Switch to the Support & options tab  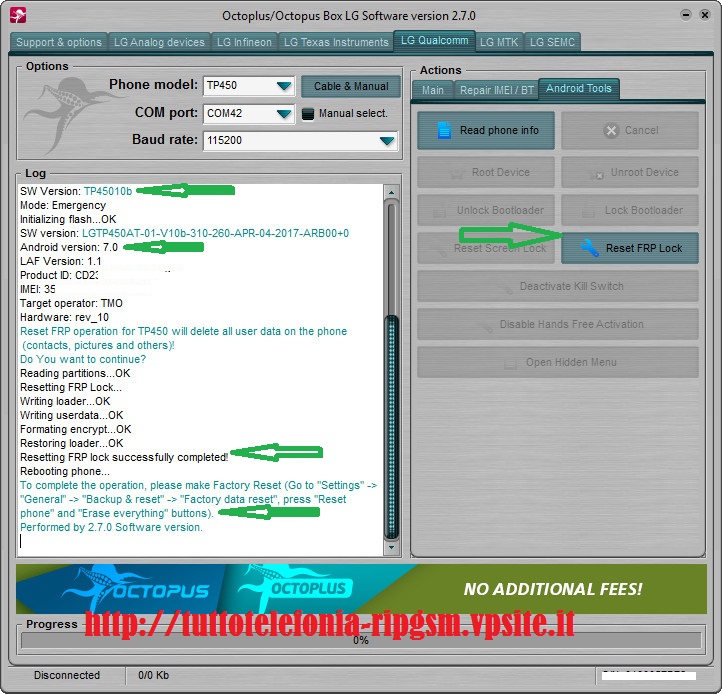(x=59, y=42)
